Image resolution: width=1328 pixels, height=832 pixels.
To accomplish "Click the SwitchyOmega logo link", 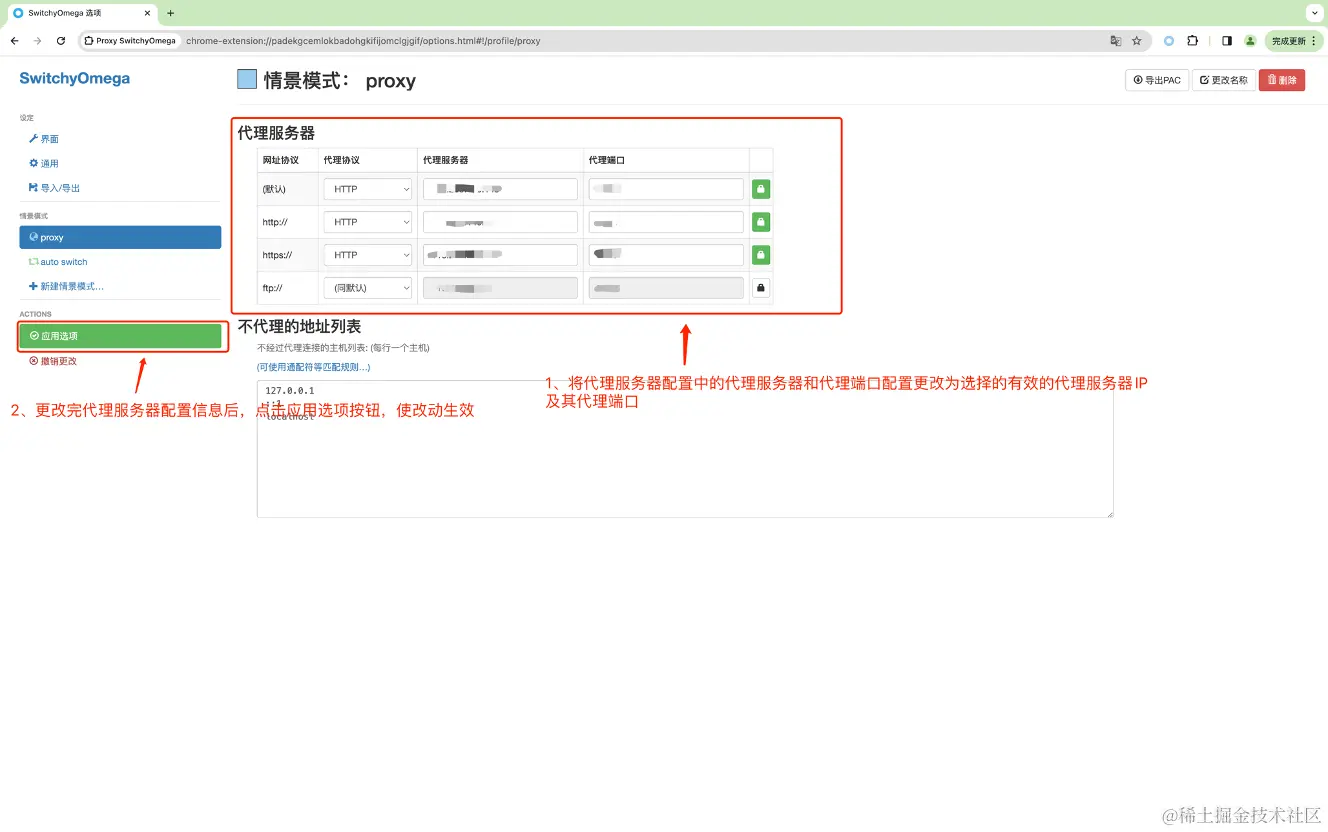I will [x=75, y=79].
